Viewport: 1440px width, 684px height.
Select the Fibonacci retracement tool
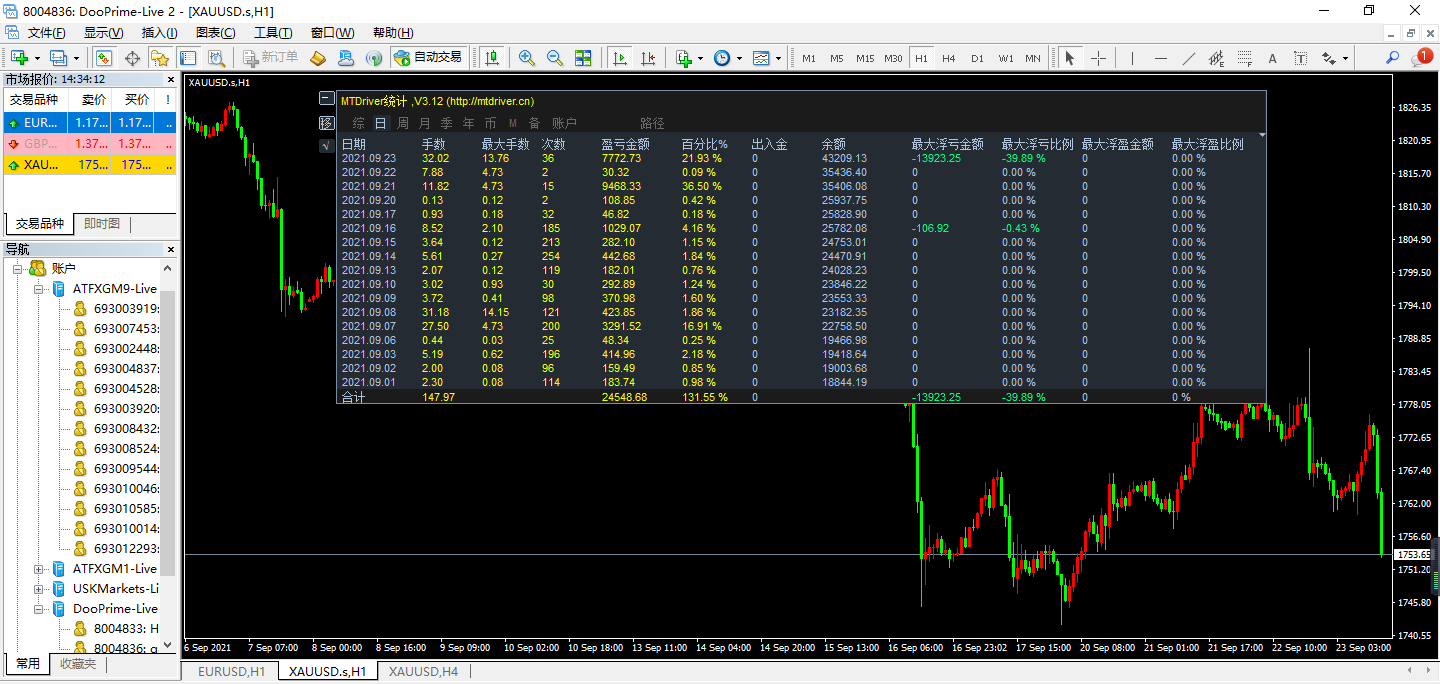coord(1243,57)
